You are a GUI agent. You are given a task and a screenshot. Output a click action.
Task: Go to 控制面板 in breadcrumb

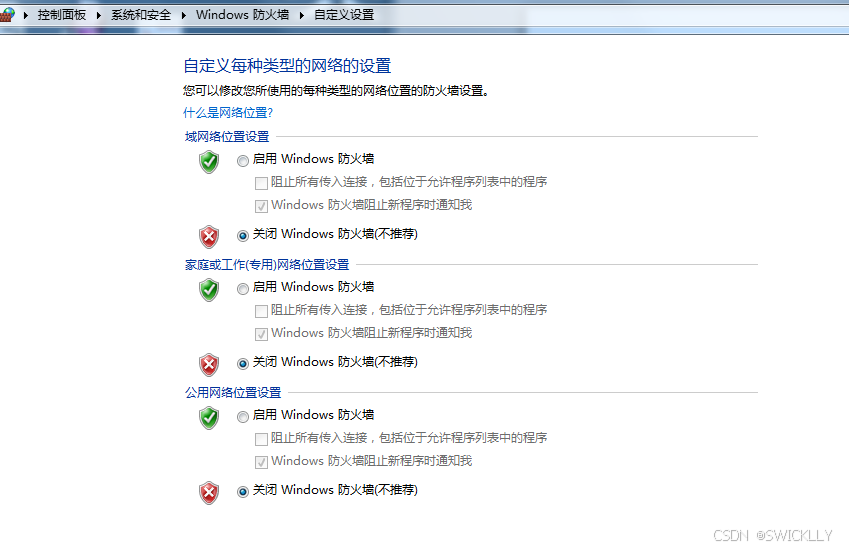tap(62, 15)
